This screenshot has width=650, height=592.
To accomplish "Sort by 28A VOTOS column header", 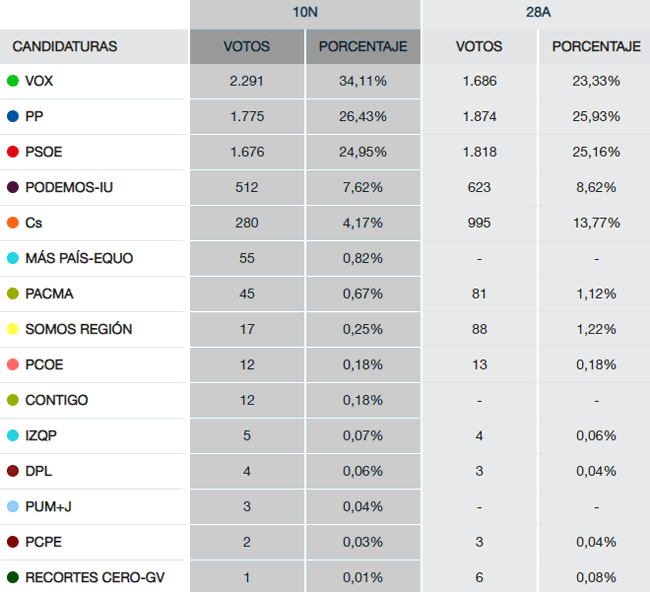I will (x=478, y=47).
